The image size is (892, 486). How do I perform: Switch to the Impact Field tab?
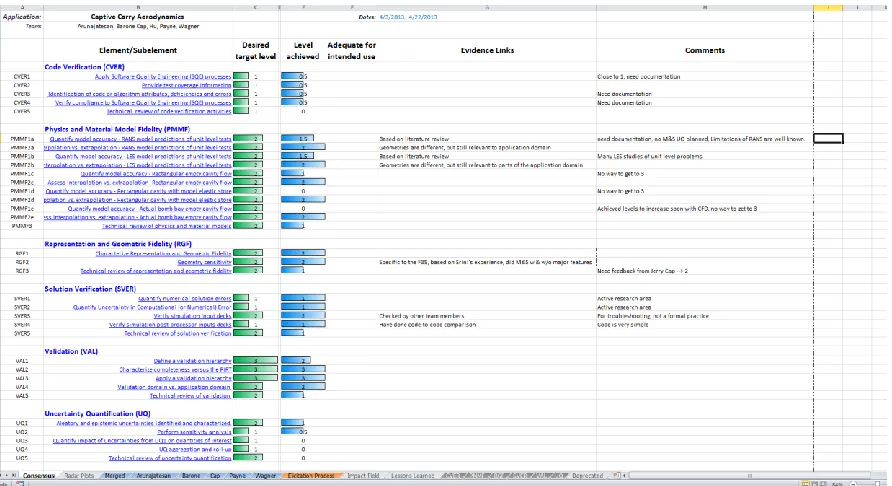tap(363, 475)
